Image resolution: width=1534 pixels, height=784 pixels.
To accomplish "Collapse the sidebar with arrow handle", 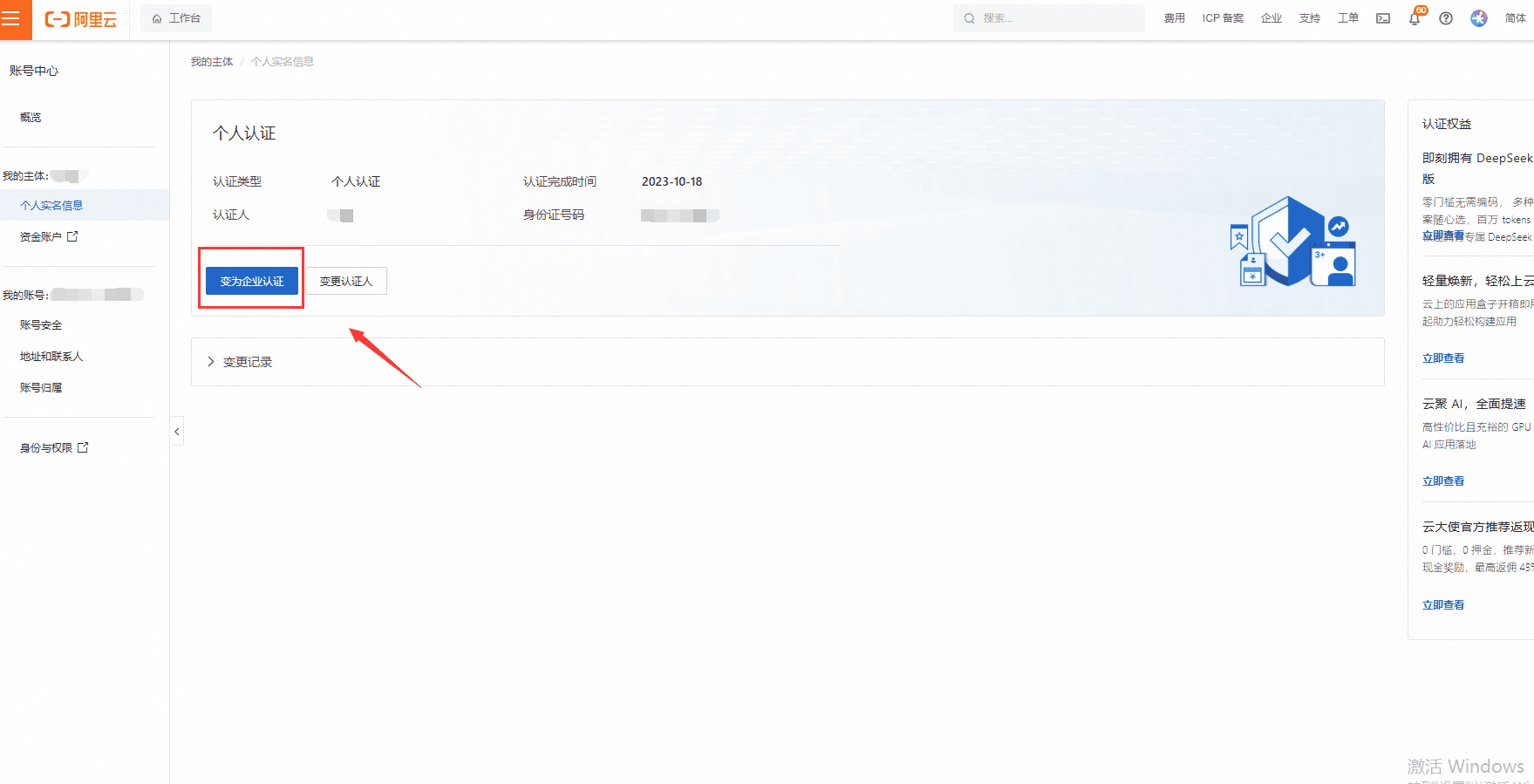I will pyautogui.click(x=177, y=432).
